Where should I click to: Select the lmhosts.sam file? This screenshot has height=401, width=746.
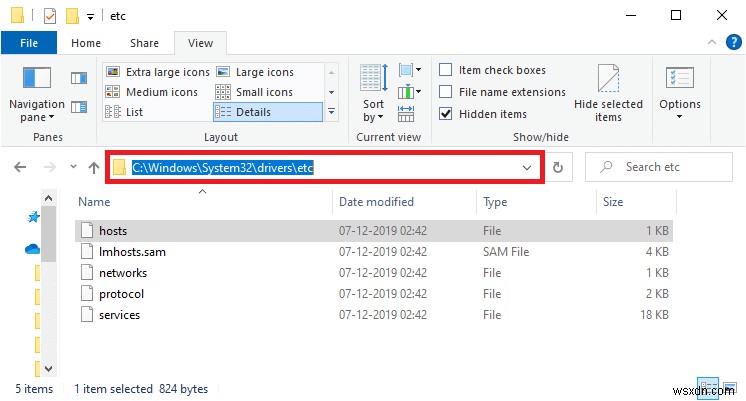(x=373, y=252)
